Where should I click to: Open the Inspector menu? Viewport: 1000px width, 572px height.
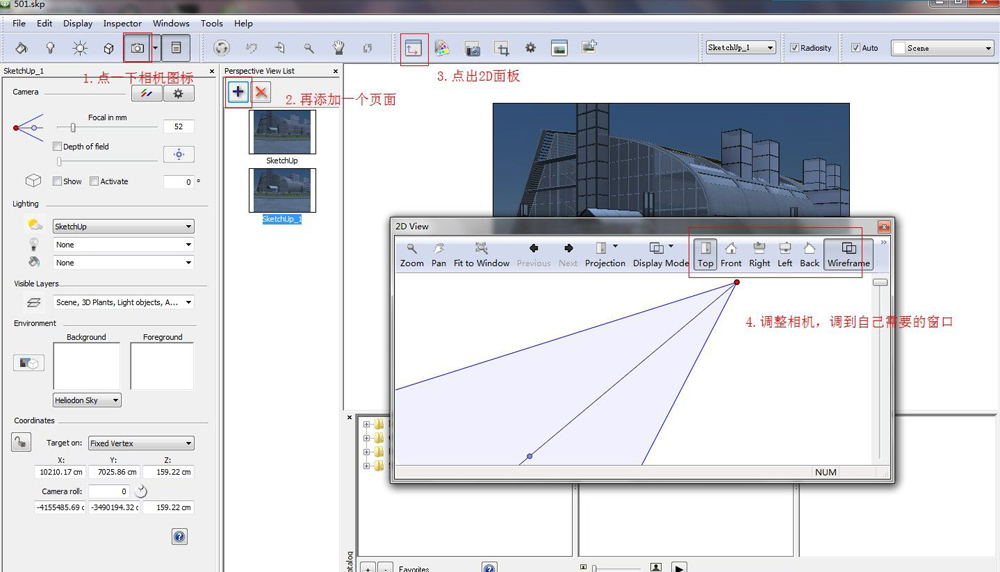[x=122, y=23]
